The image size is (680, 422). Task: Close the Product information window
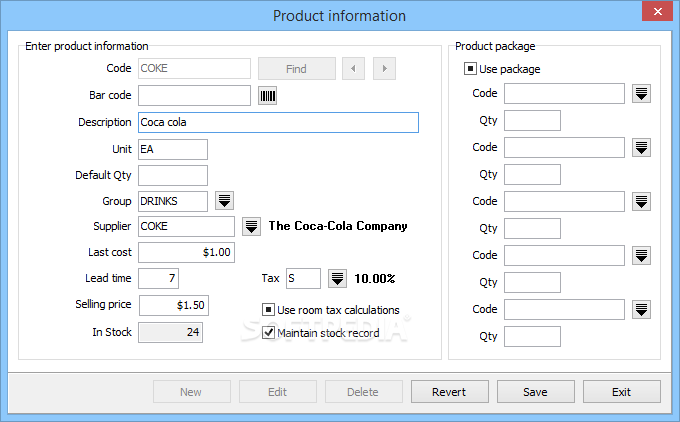pos(657,11)
